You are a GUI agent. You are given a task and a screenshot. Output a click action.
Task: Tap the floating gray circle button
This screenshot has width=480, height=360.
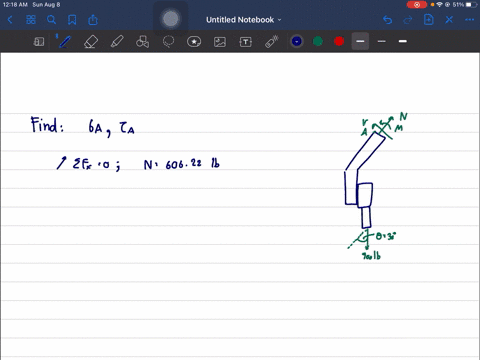click(171, 19)
